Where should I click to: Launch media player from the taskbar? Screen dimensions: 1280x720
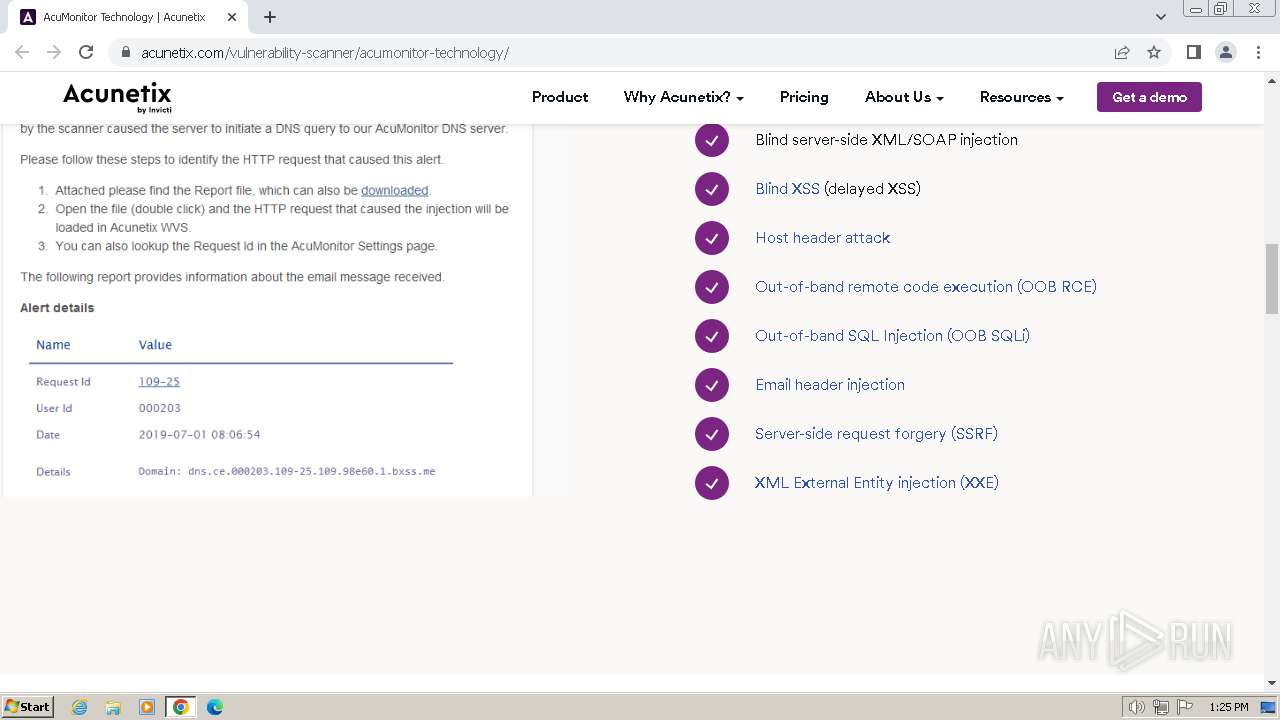147,707
